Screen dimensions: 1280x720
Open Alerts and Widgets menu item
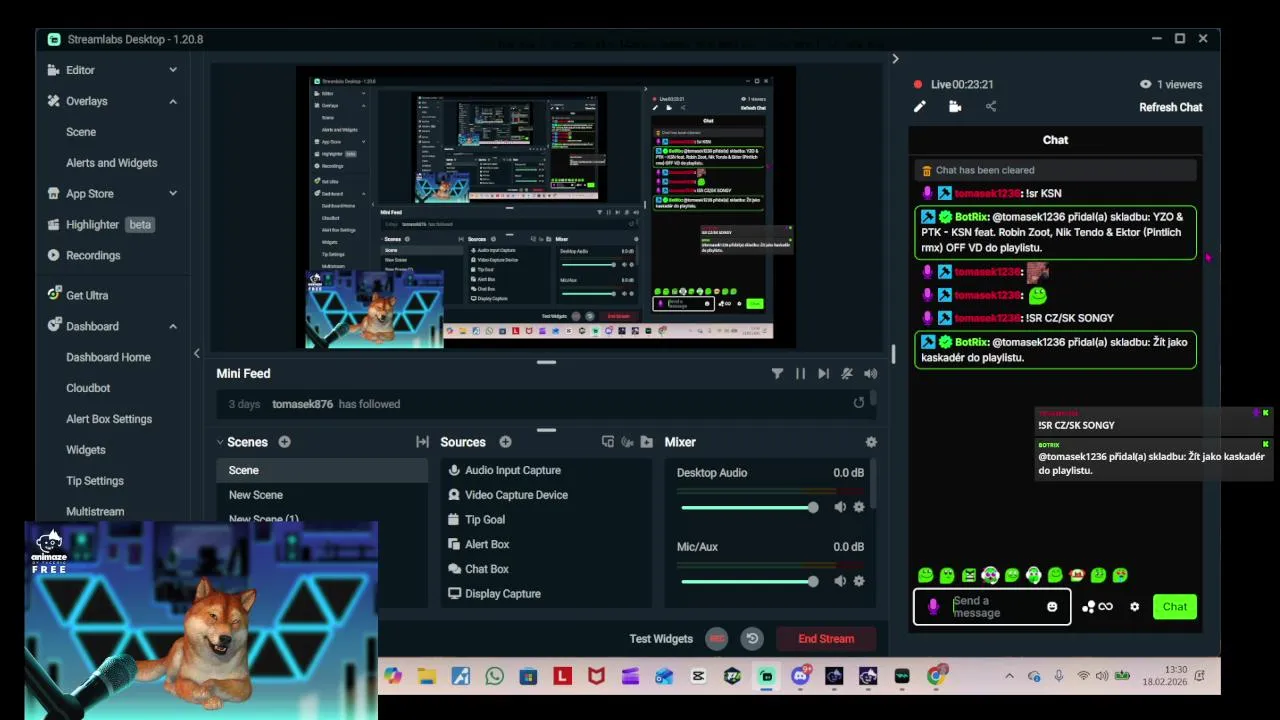click(x=111, y=163)
